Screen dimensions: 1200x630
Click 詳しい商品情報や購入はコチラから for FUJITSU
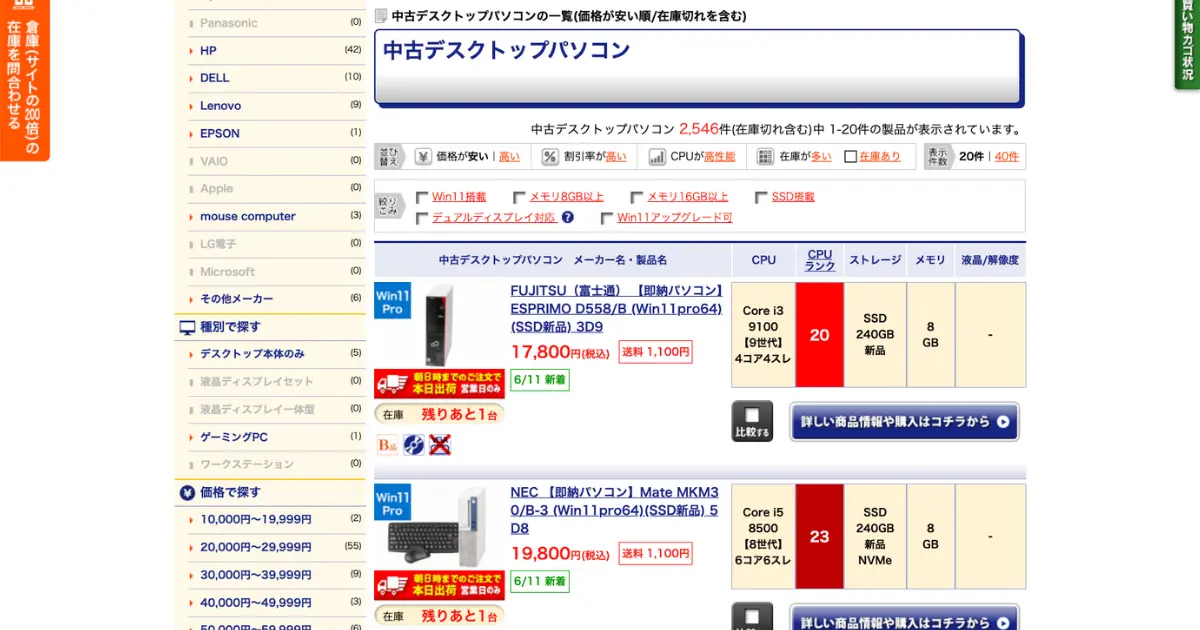[905, 422]
